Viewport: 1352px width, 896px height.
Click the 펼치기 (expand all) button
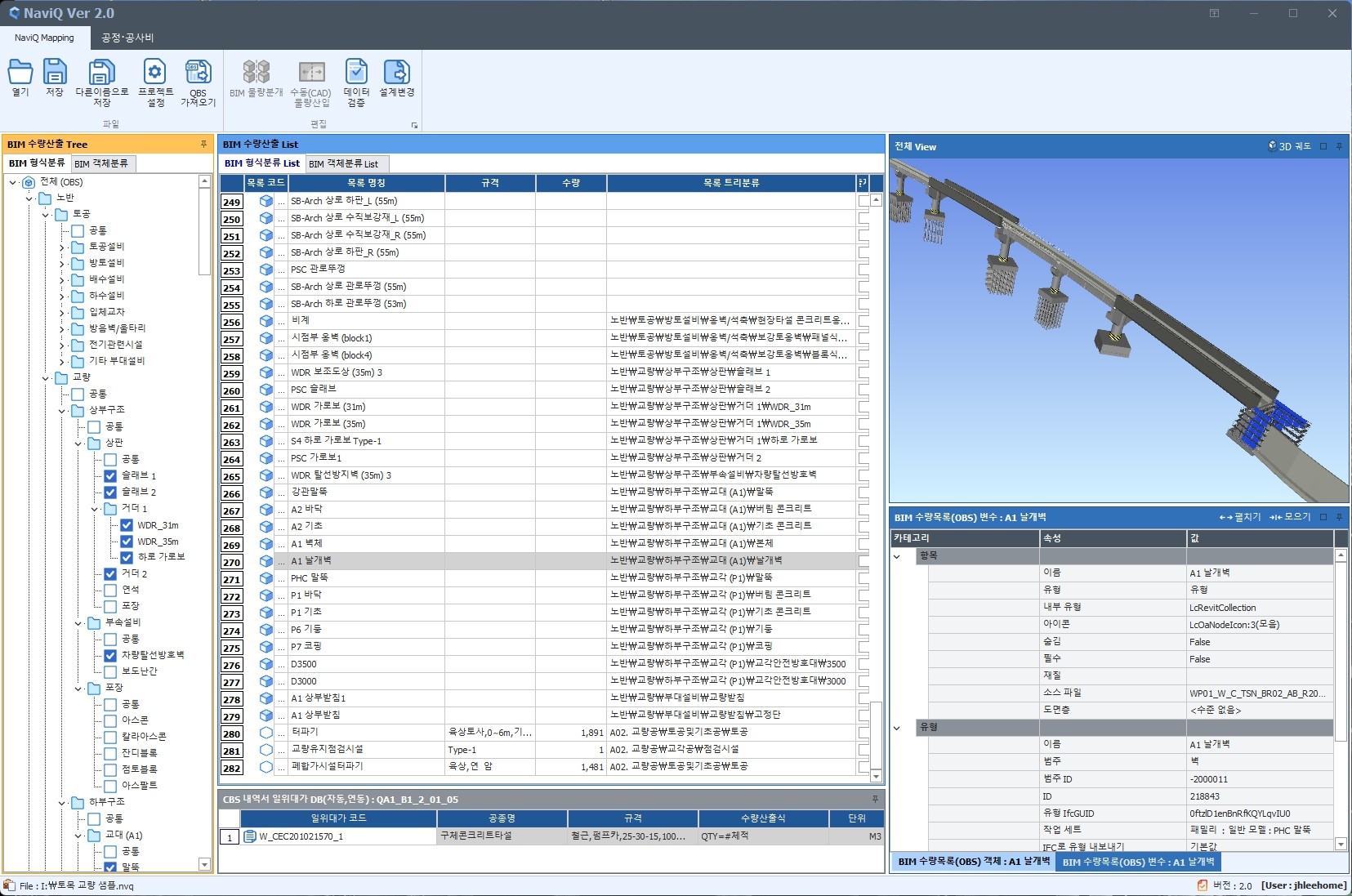click(1240, 517)
